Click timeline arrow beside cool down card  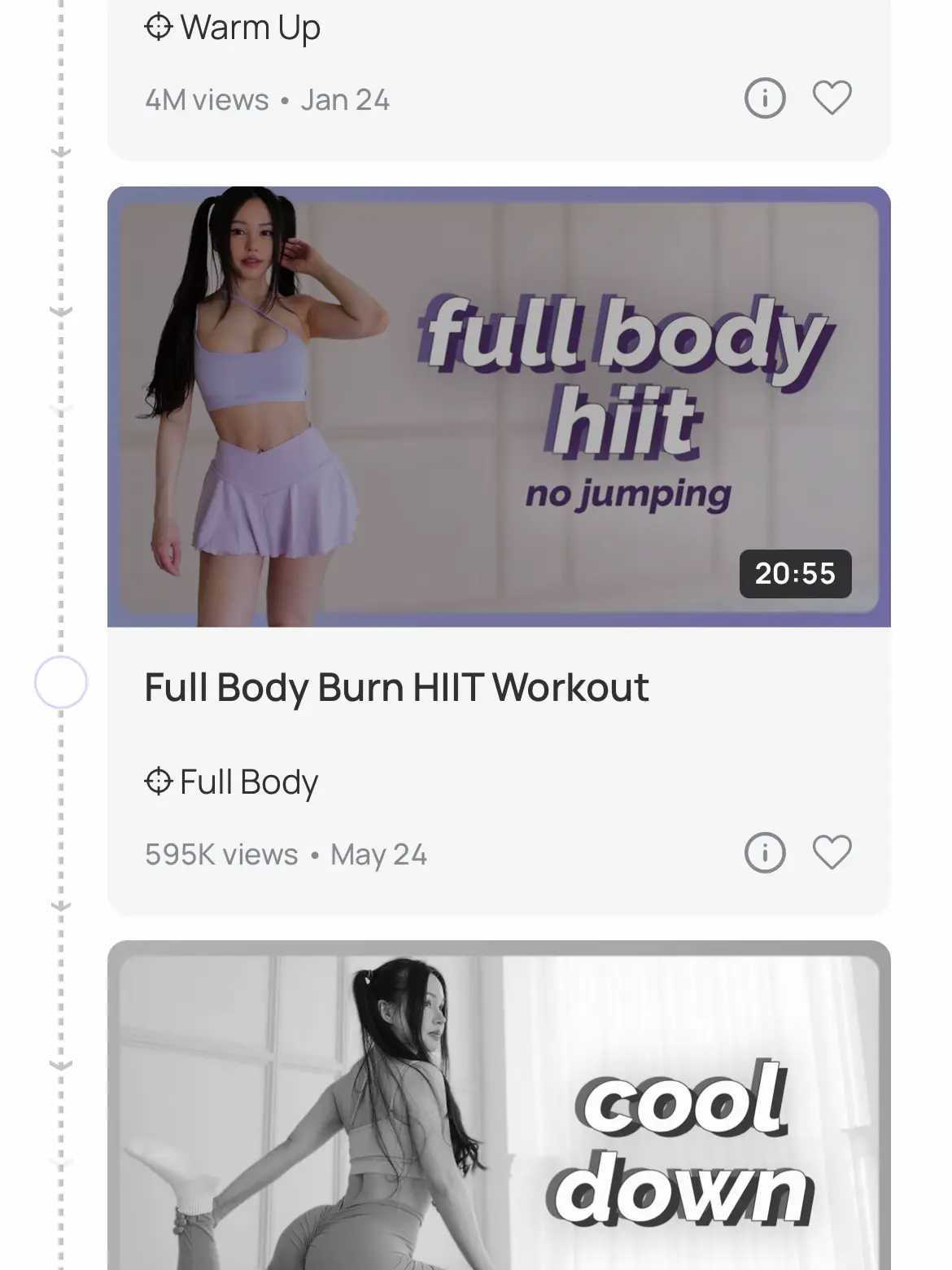61,1064
